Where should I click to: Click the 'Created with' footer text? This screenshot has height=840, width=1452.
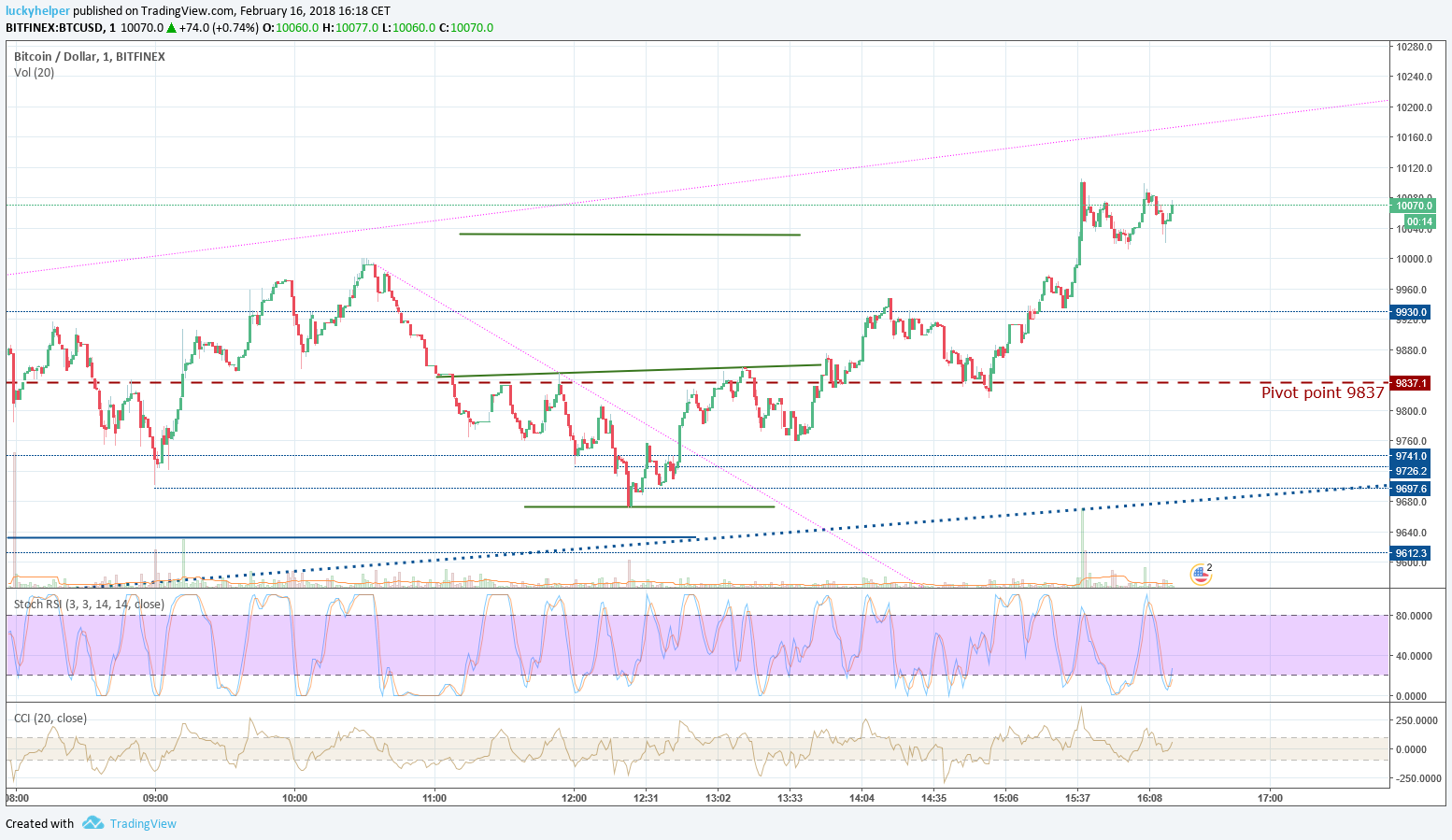(x=39, y=823)
